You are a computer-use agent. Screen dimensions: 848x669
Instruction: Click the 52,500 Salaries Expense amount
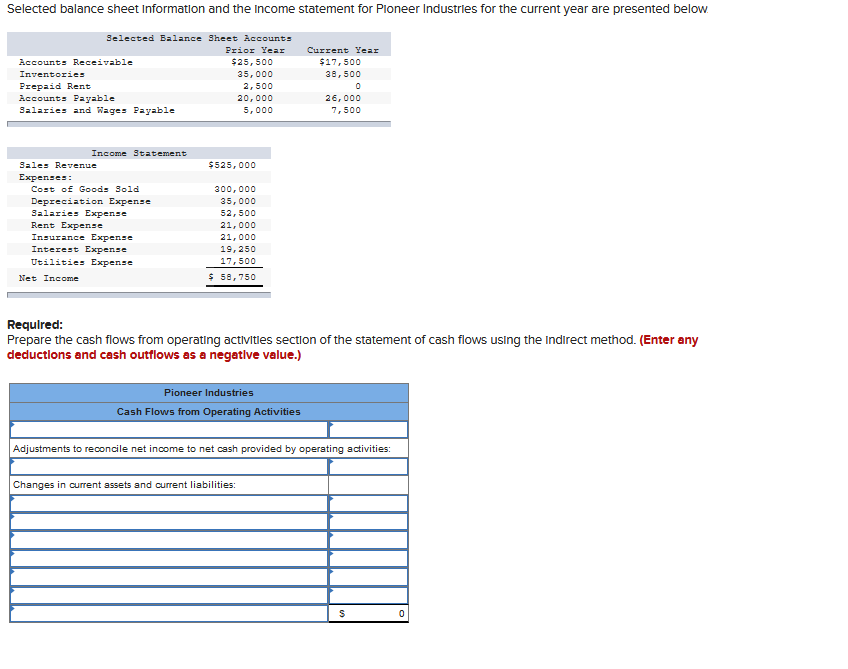pyautogui.click(x=238, y=213)
